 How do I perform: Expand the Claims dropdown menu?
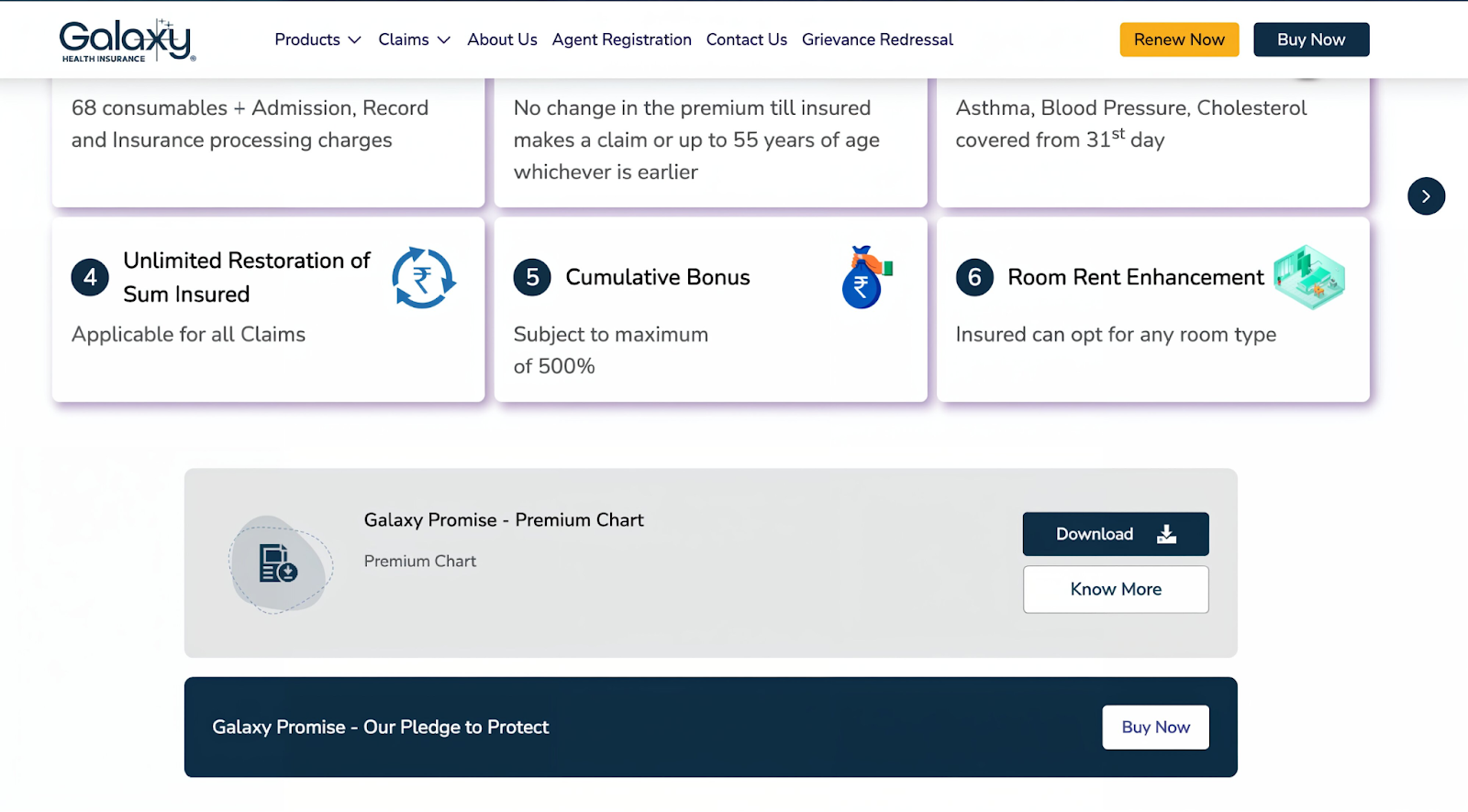point(414,39)
